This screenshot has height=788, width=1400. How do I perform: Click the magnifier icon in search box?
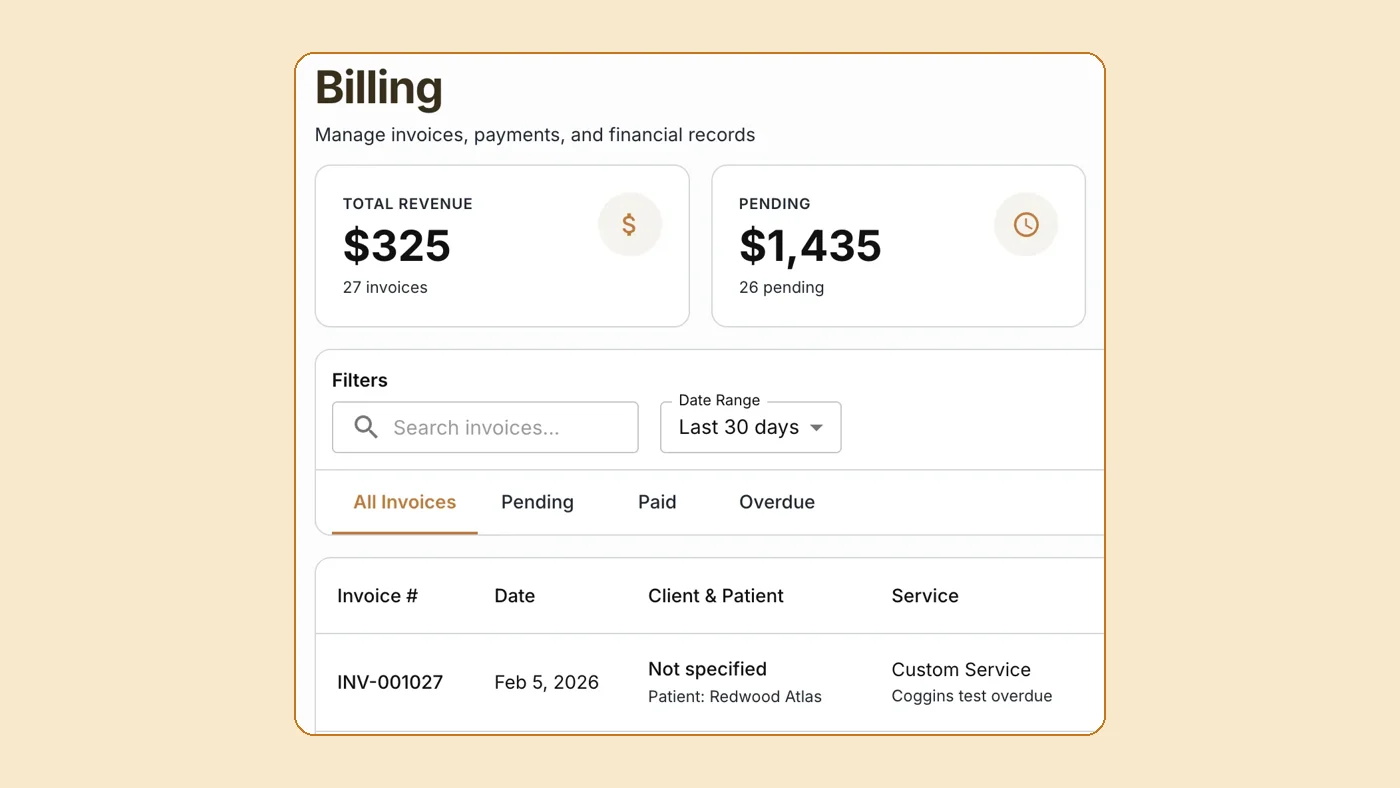click(x=366, y=427)
